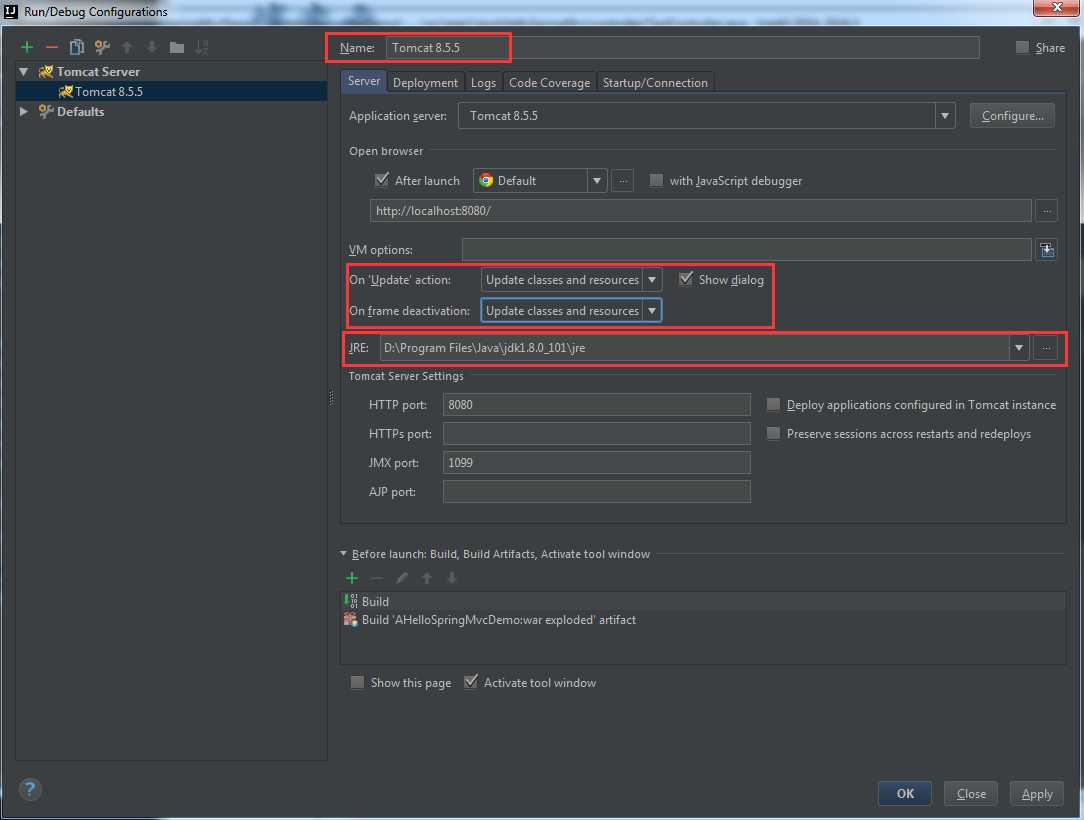Click the Defaults wrench icon in tree
Viewport: 1084px width, 820px height.
coord(46,111)
